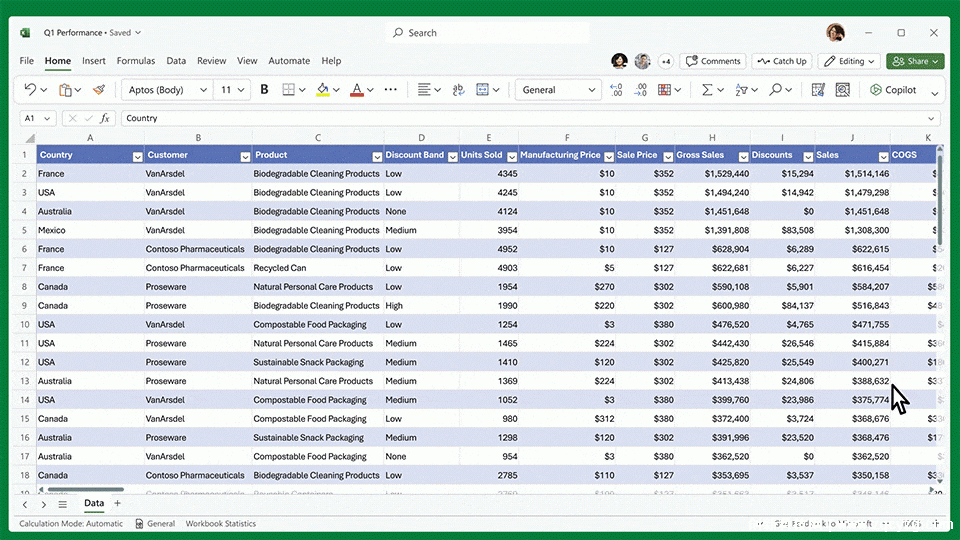Open the all sheets list icon
Screen dimensions: 960x540
point(62,504)
